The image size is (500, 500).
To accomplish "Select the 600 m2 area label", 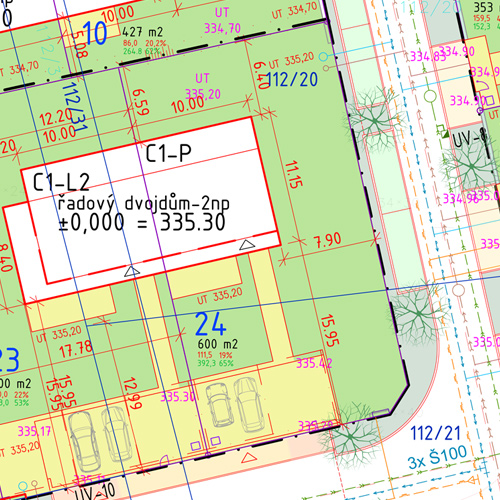I will [x=218, y=344].
